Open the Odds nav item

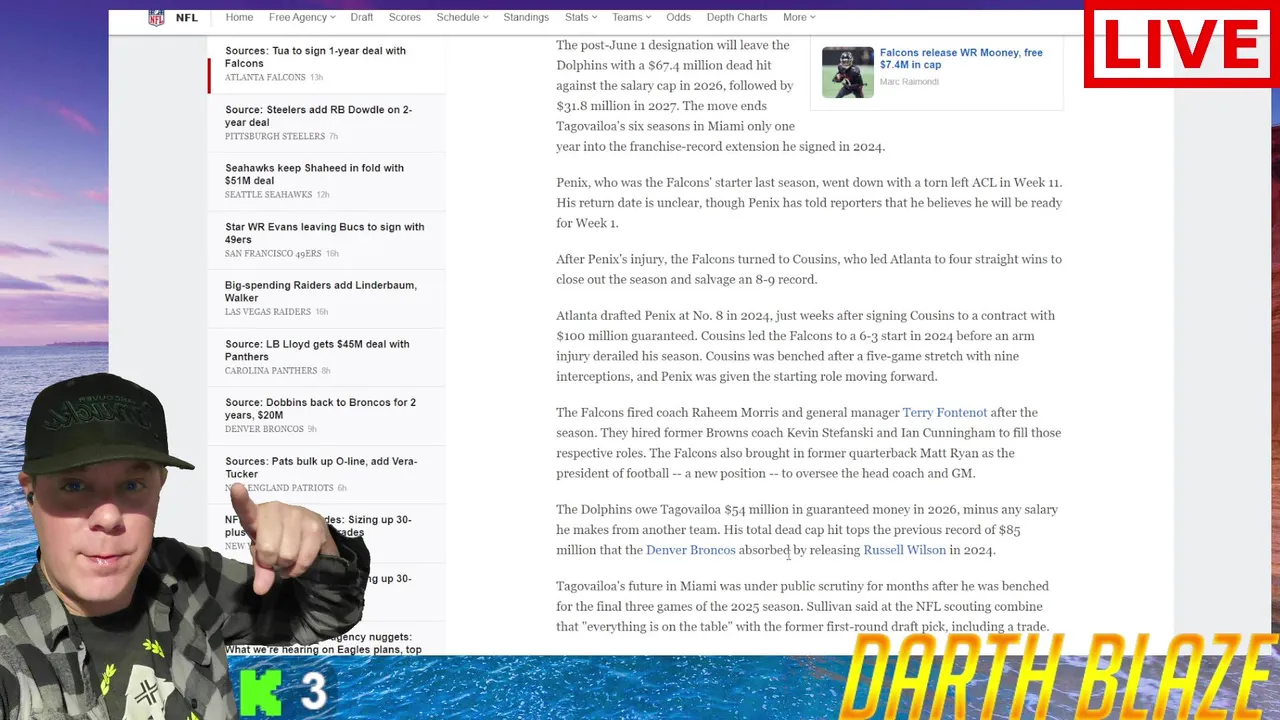click(678, 17)
